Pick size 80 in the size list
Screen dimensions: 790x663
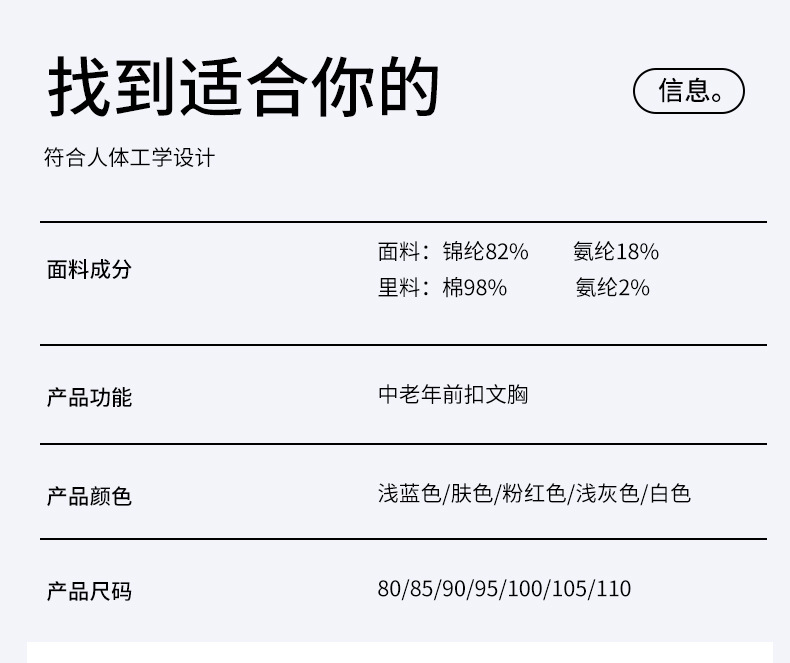coord(389,589)
